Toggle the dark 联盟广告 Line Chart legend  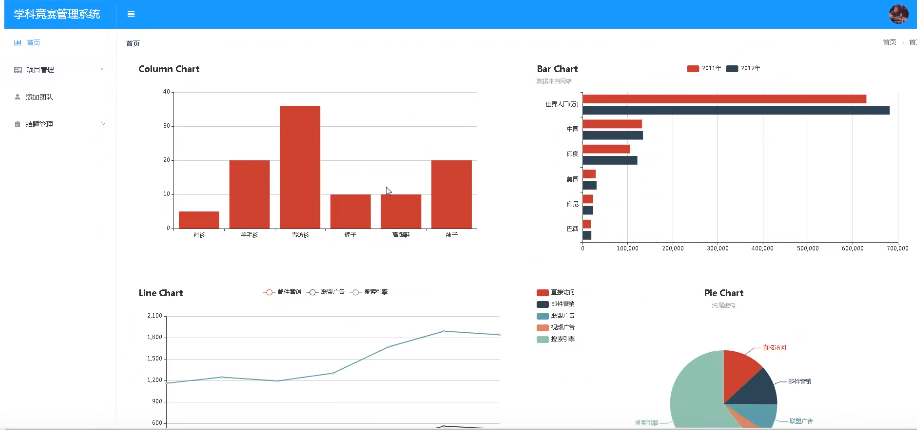pos(326,292)
